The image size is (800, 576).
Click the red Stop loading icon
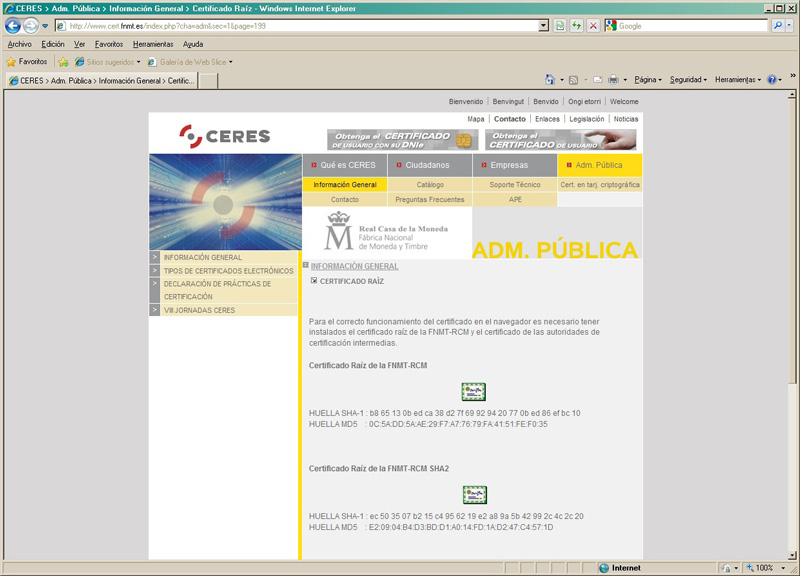593,26
